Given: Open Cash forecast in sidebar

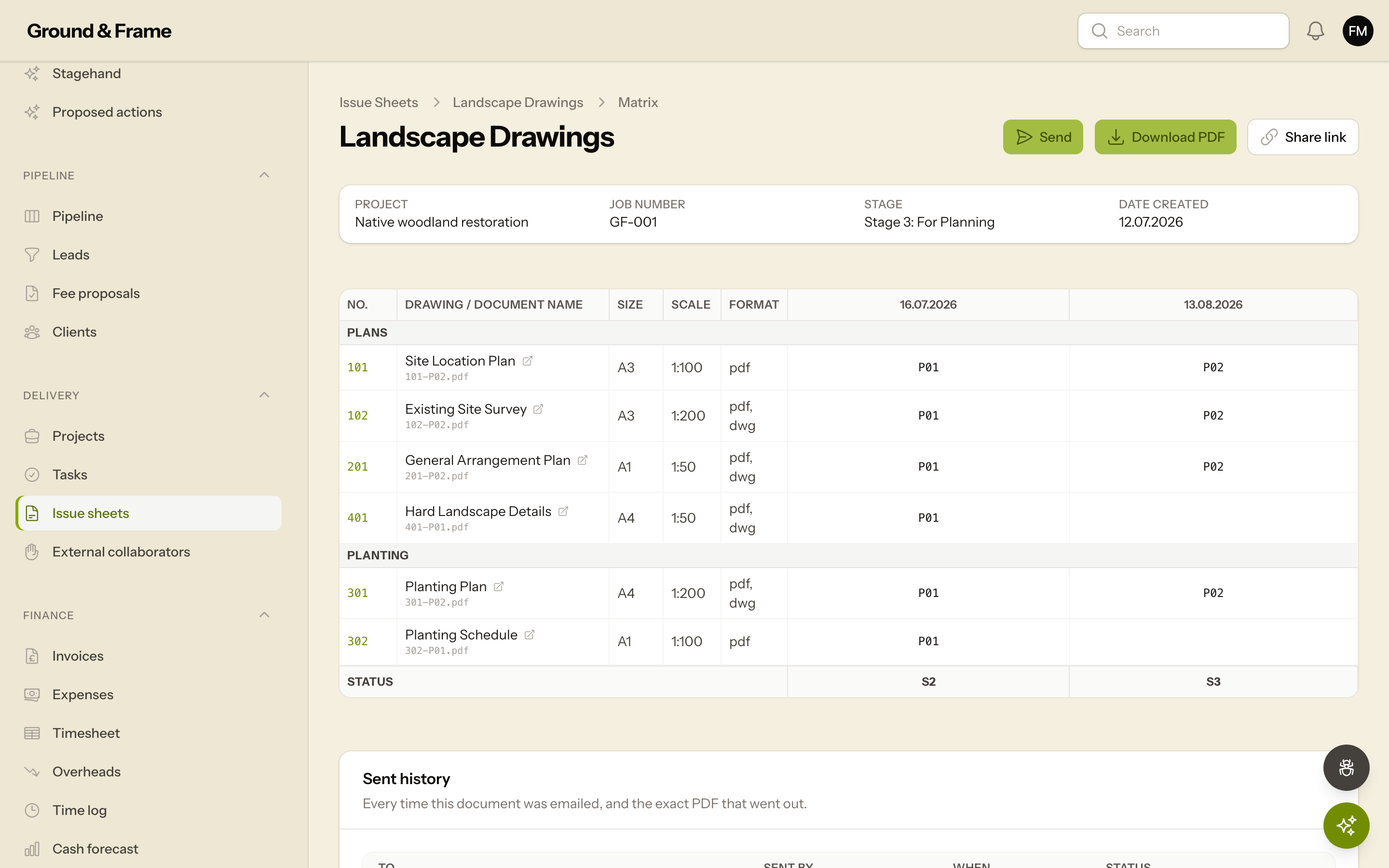Looking at the screenshot, I should [x=149, y=849].
